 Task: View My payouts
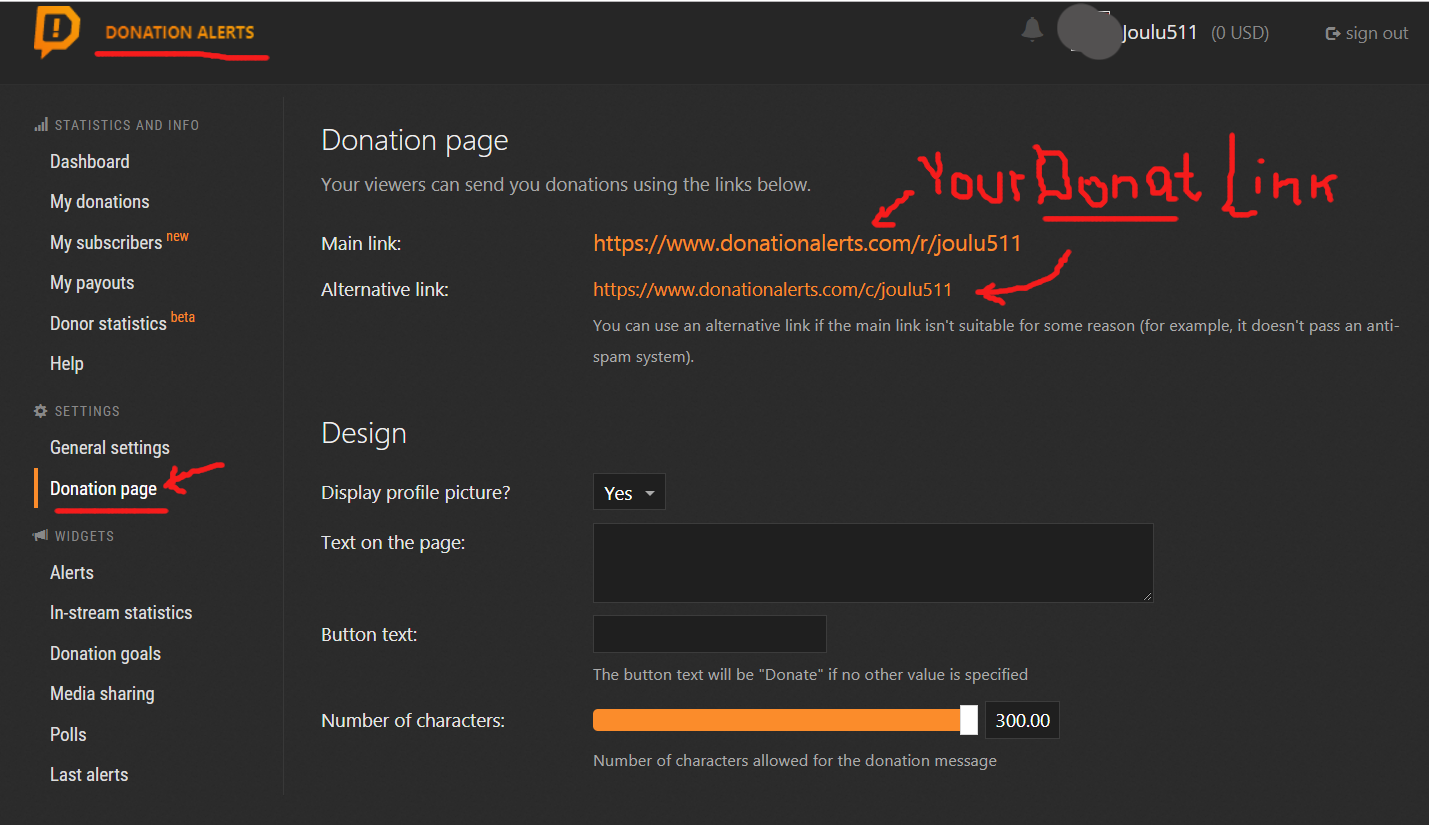point(92,283)
